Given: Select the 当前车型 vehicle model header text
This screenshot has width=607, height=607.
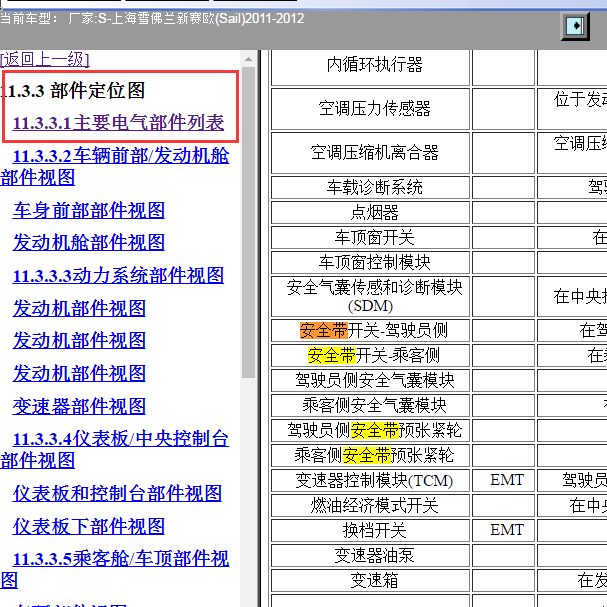Looking at the screenshot, I should [x=152, y=19].
